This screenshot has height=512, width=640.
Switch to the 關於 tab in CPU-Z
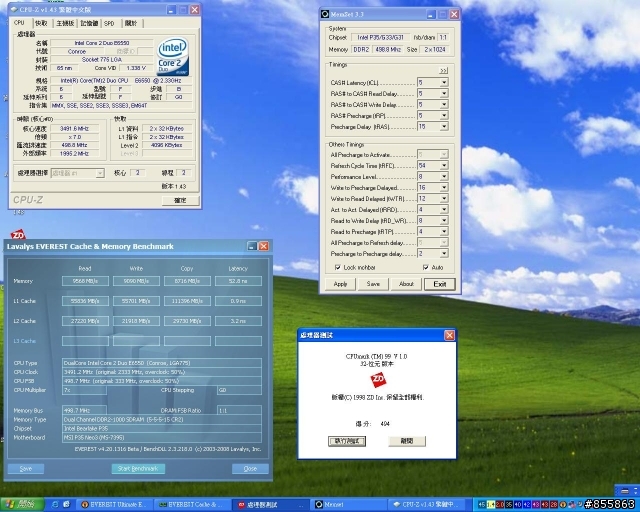pos(131,23)
